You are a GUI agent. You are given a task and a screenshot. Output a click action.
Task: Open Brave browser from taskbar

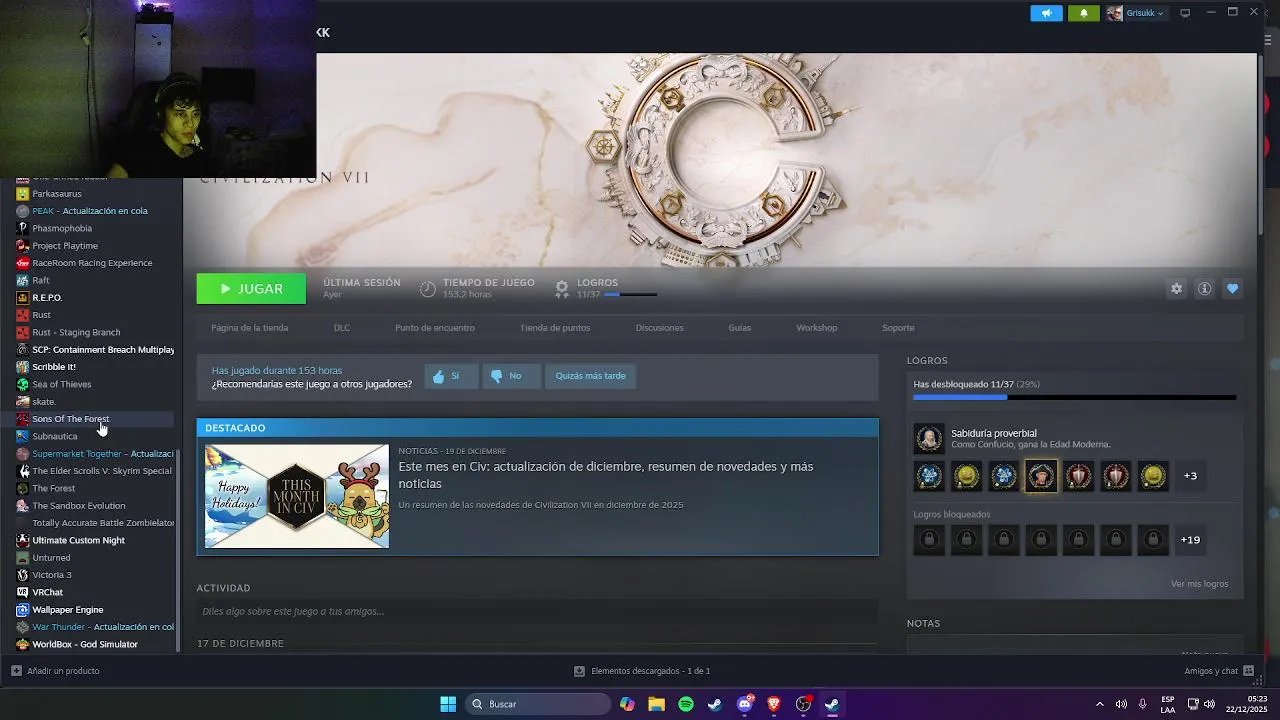(x=774, y=704)
